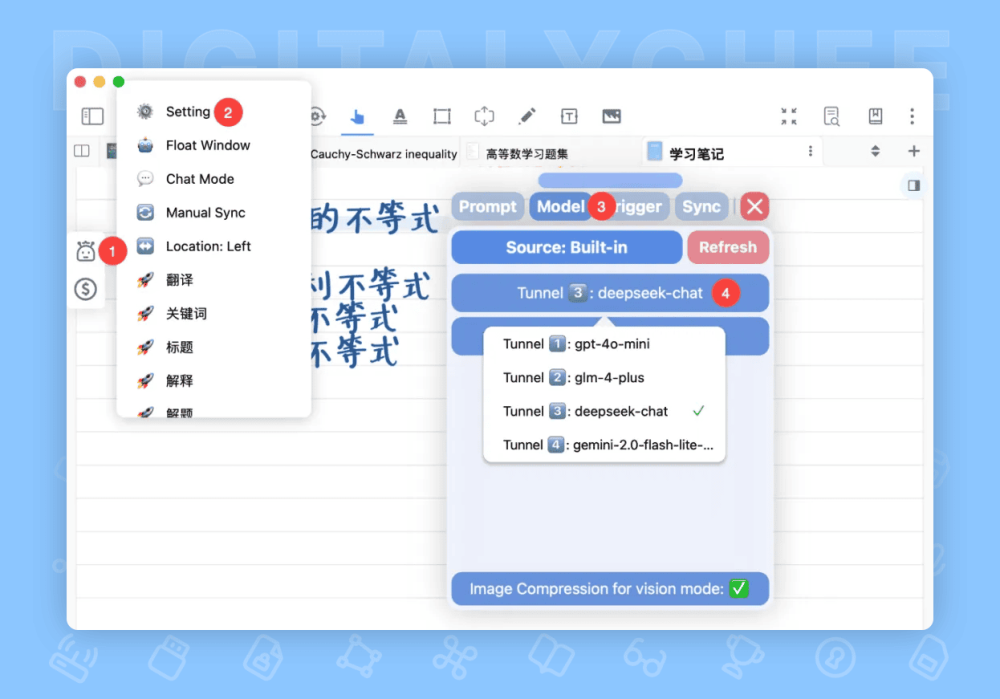Image resolution: width=1000 pixels, height=699 pixels.
Task: Toggle the left sidebar panel icon
Action: tap(92, 116)
